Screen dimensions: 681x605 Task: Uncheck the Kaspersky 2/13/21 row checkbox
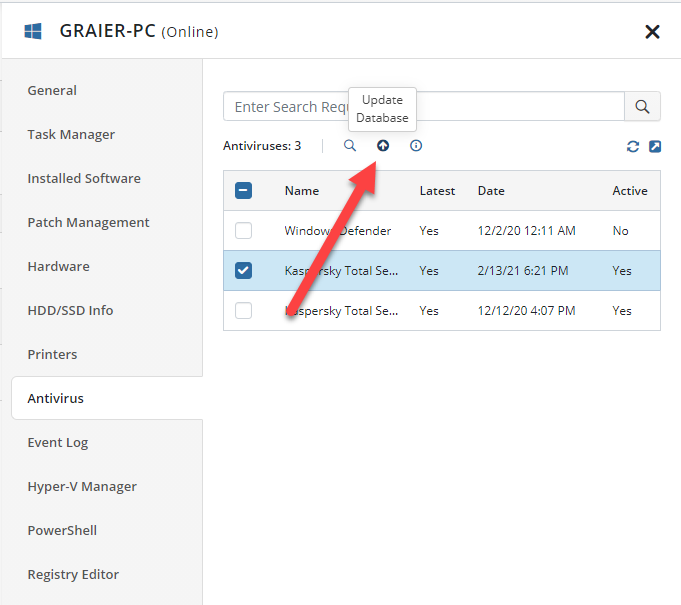(243, 270)
